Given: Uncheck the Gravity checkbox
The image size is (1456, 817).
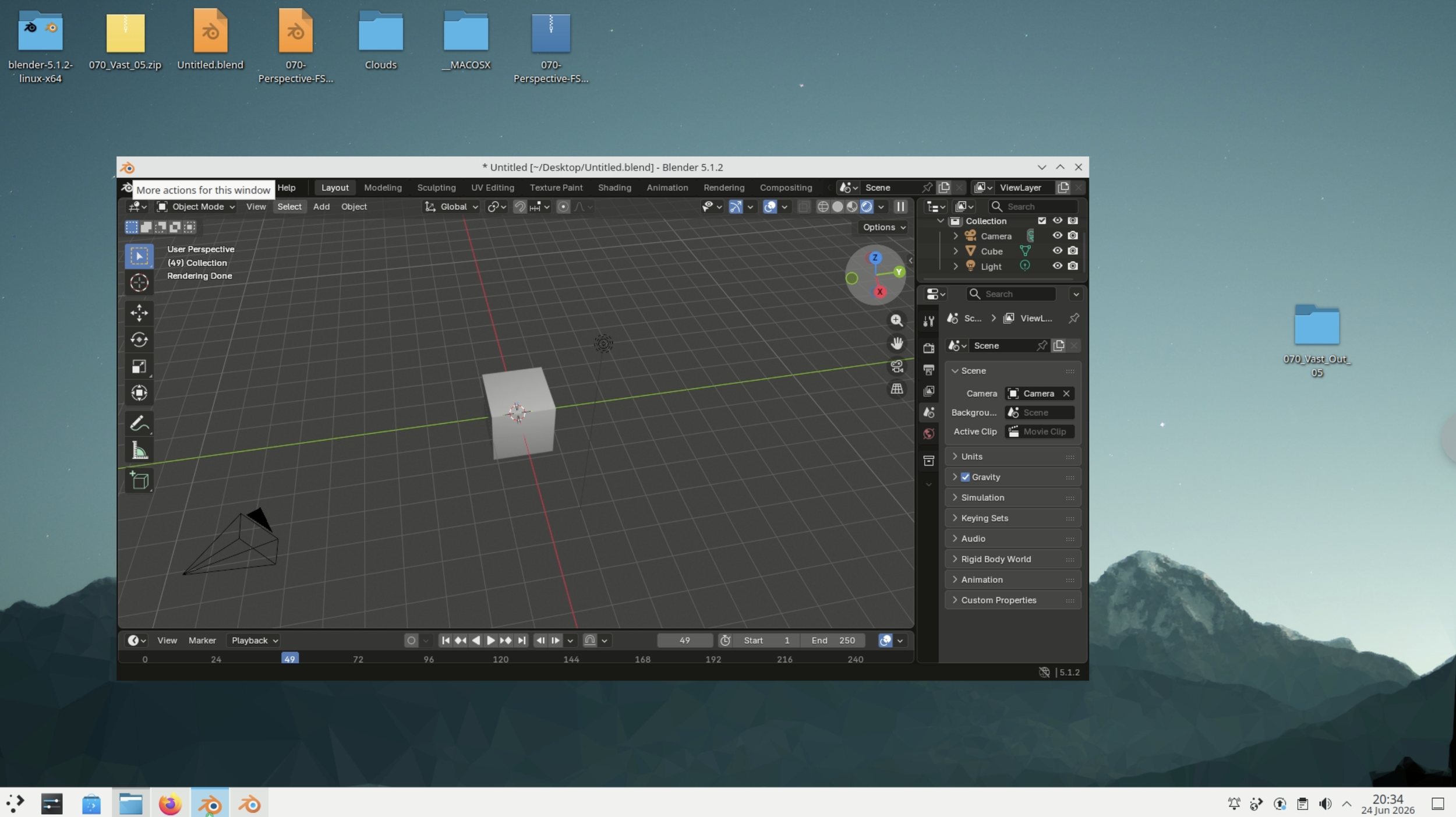Looking at the screenshot, I should [x=965, y=477].
